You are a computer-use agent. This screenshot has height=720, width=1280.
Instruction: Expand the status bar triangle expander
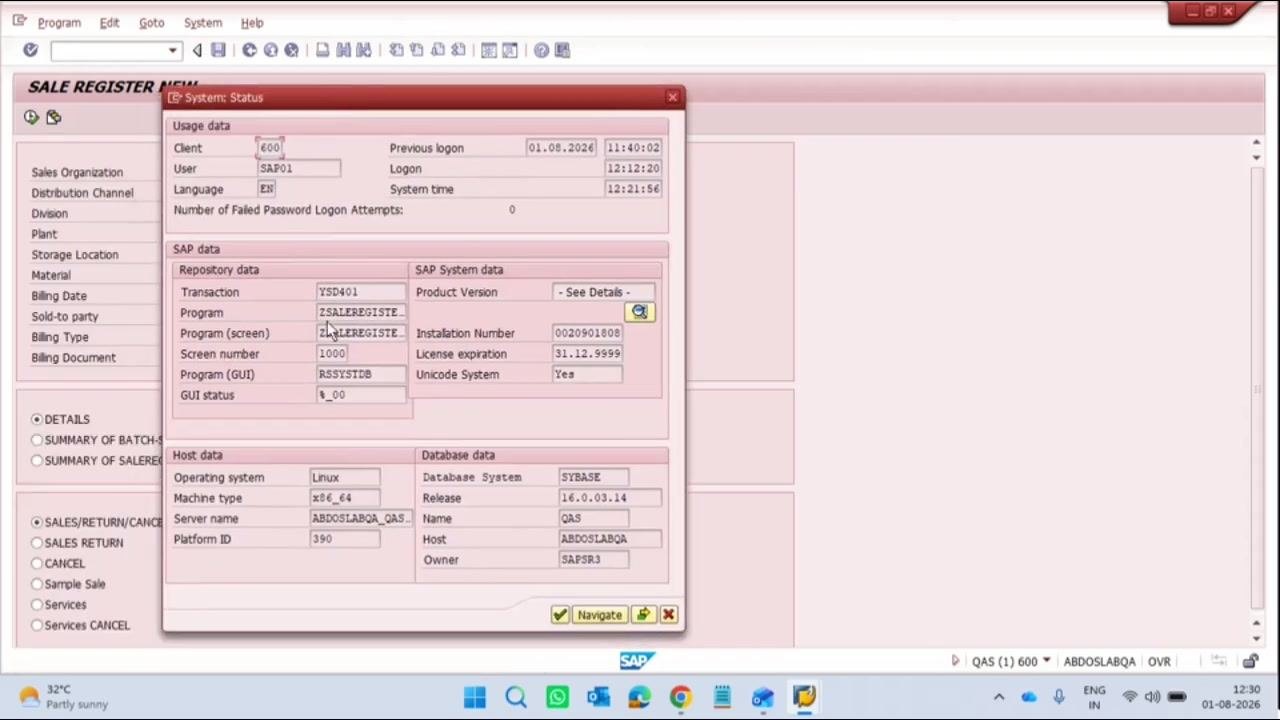(955, 661)
